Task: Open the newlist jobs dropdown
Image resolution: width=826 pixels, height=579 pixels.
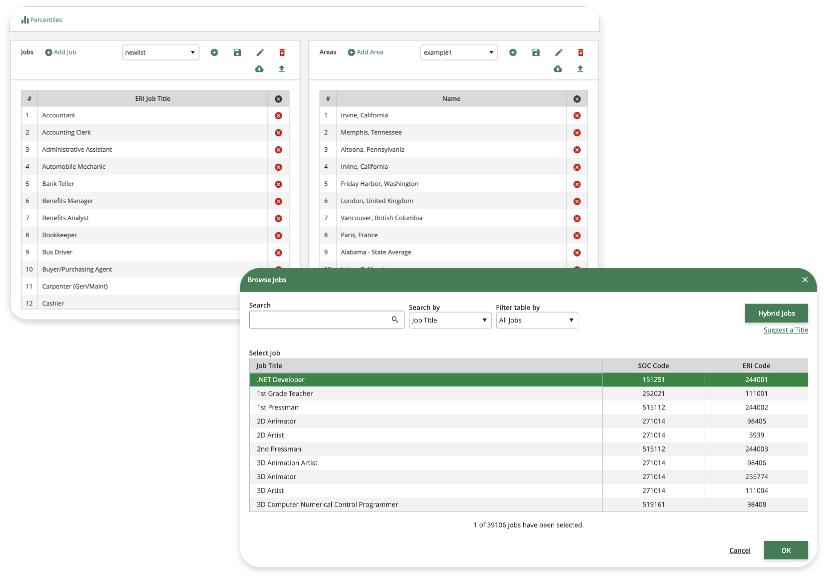Action: (x=161, y=52)
